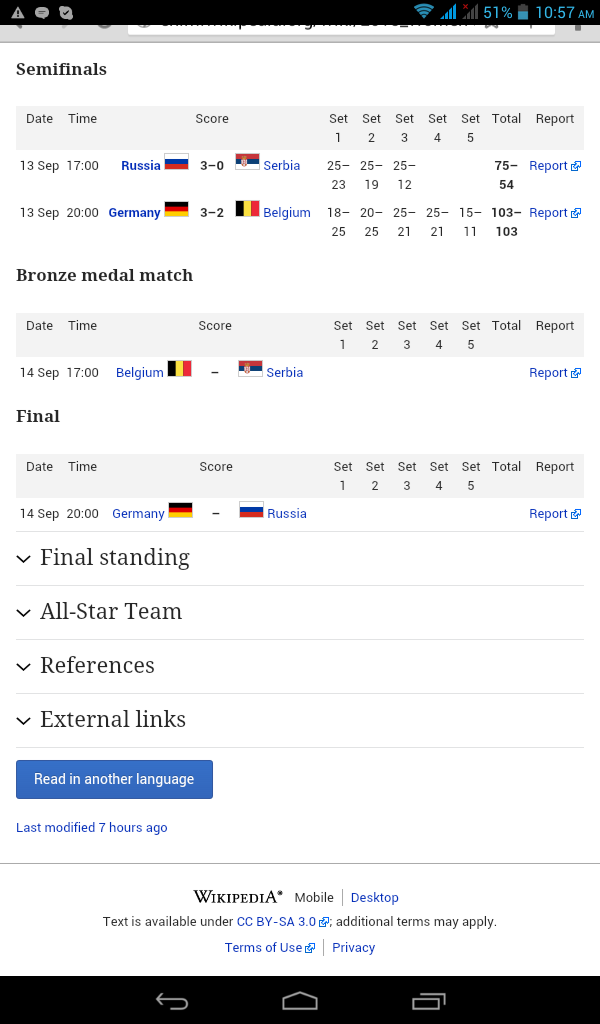The width and height of the screenshot is (600, 1024).
Task: Click the German flag in the Final row
Action: pos(180,510)
